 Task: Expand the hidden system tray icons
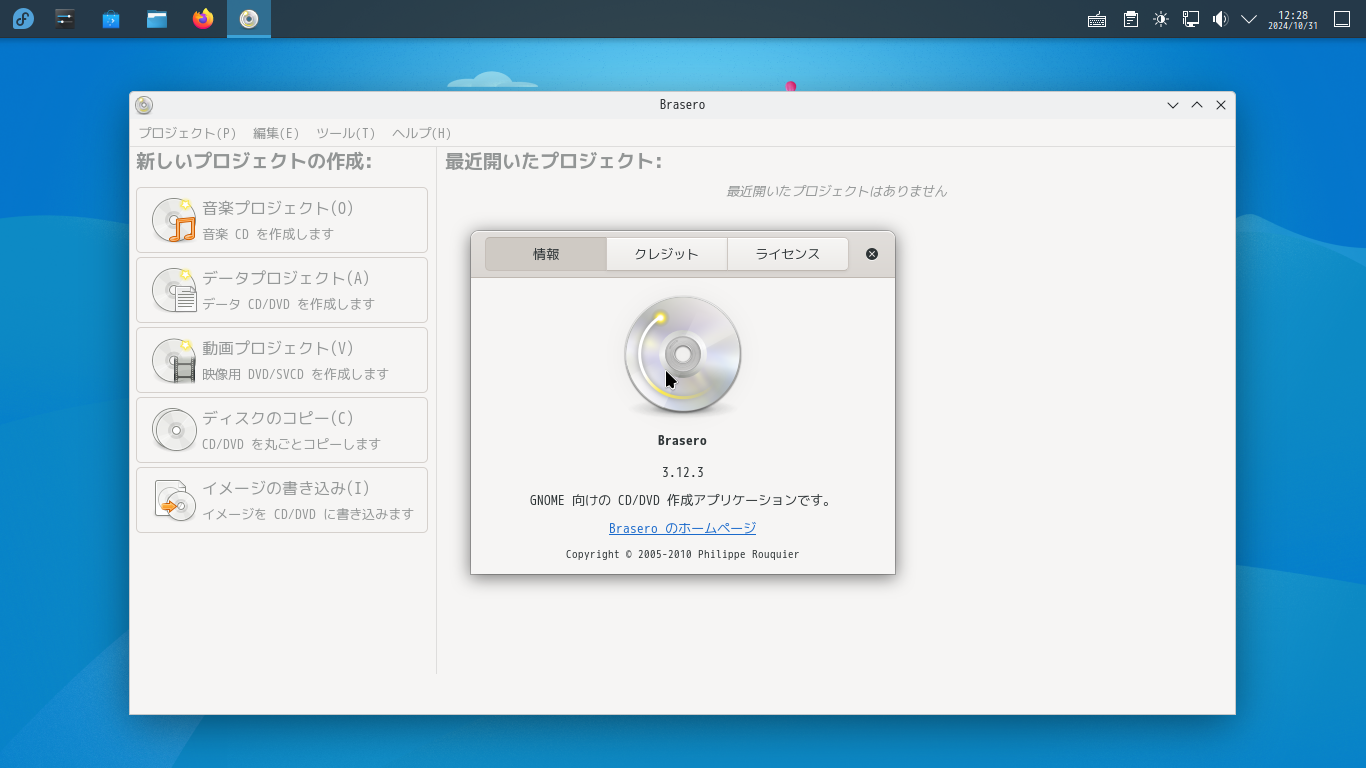(x=1249, y=19)
